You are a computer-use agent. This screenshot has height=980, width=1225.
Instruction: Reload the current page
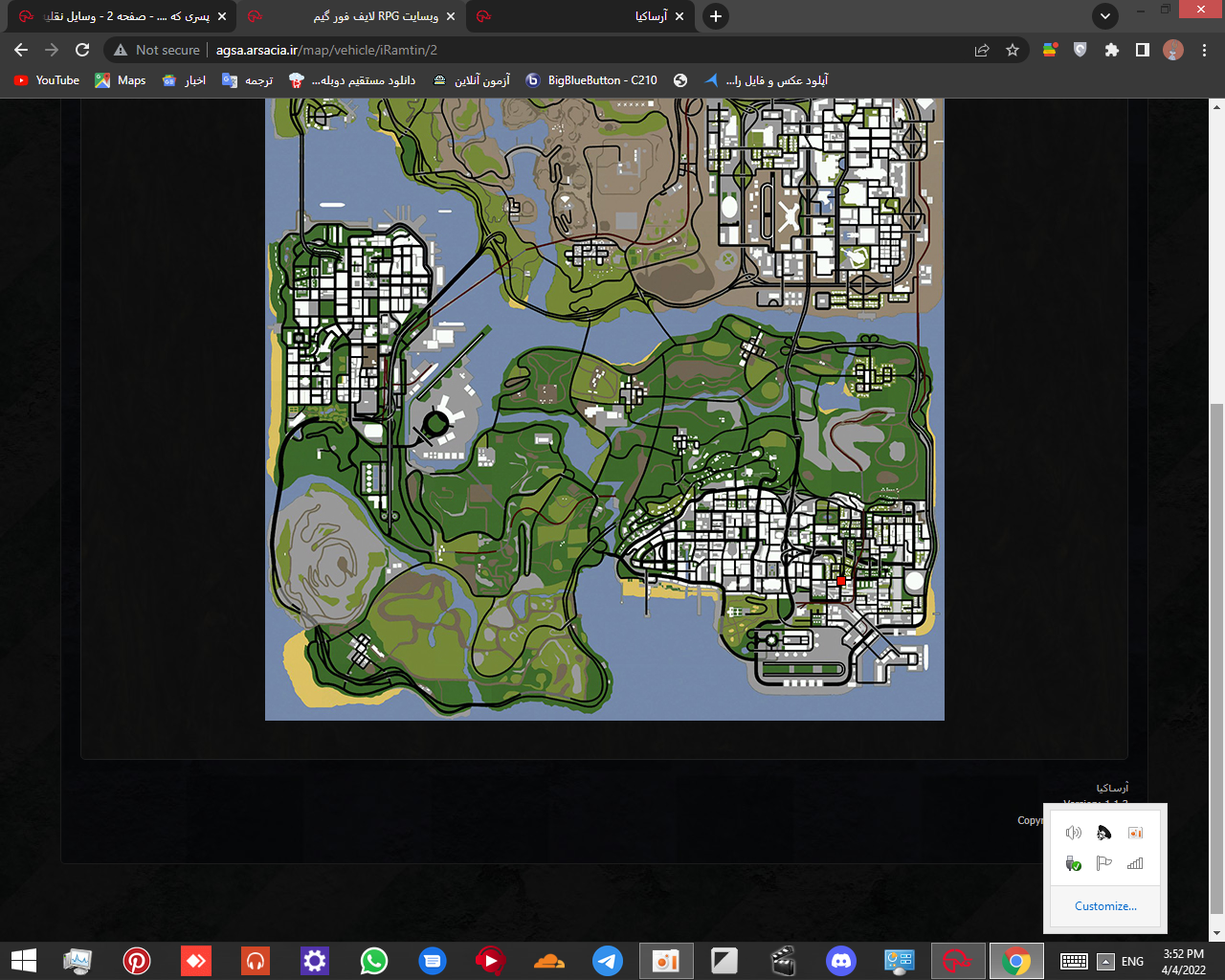(x=82, y=50)
